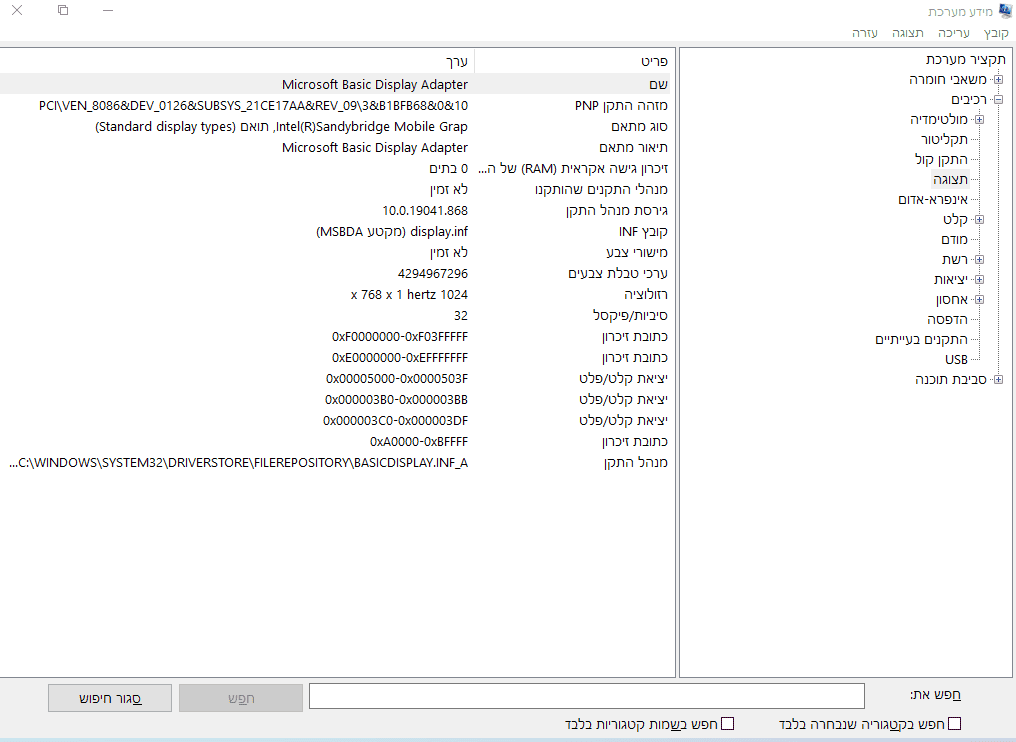Select the מזהה התקן PNP row
The height and width of the screenshot is (742, 1016).
(x=335, y=106)
